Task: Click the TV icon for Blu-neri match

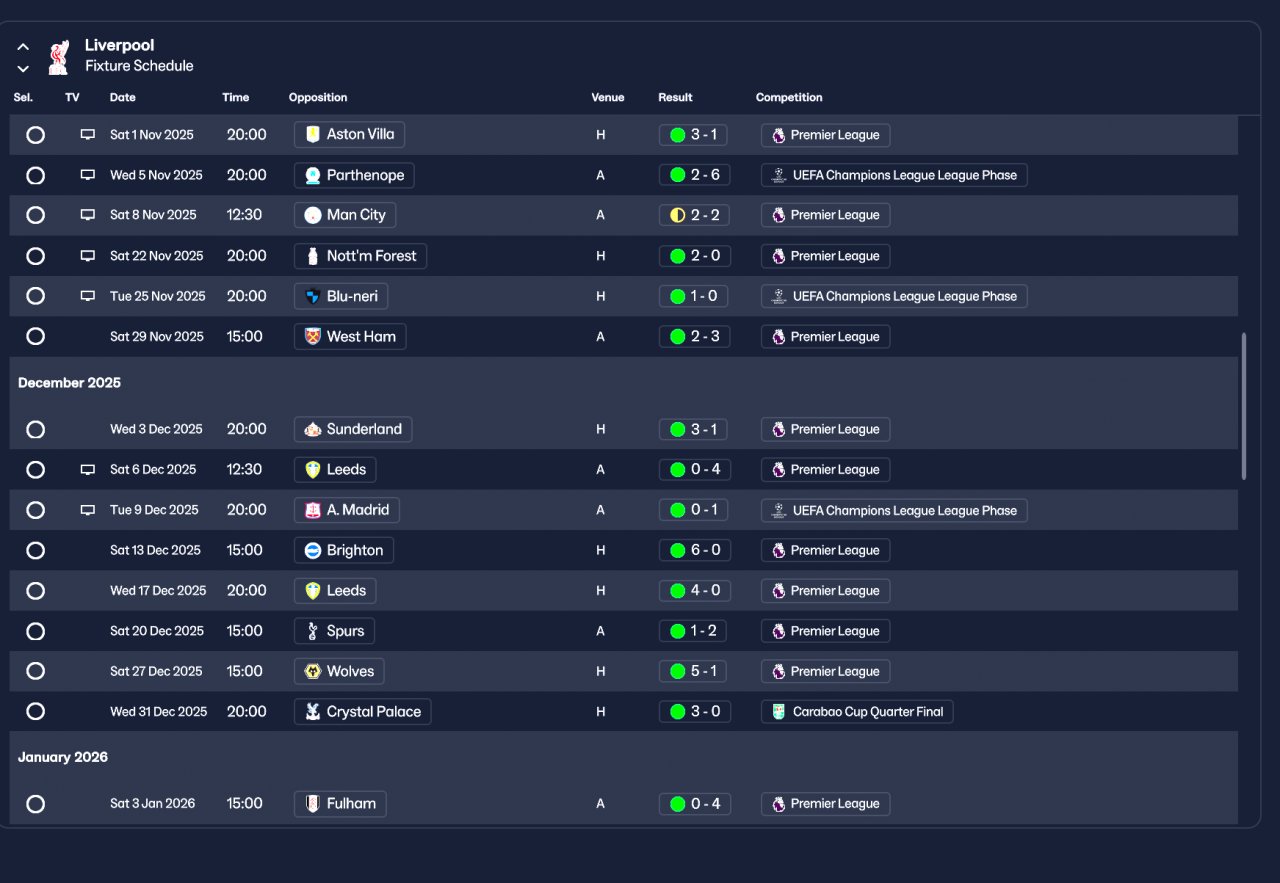Action: click(88, 296)
